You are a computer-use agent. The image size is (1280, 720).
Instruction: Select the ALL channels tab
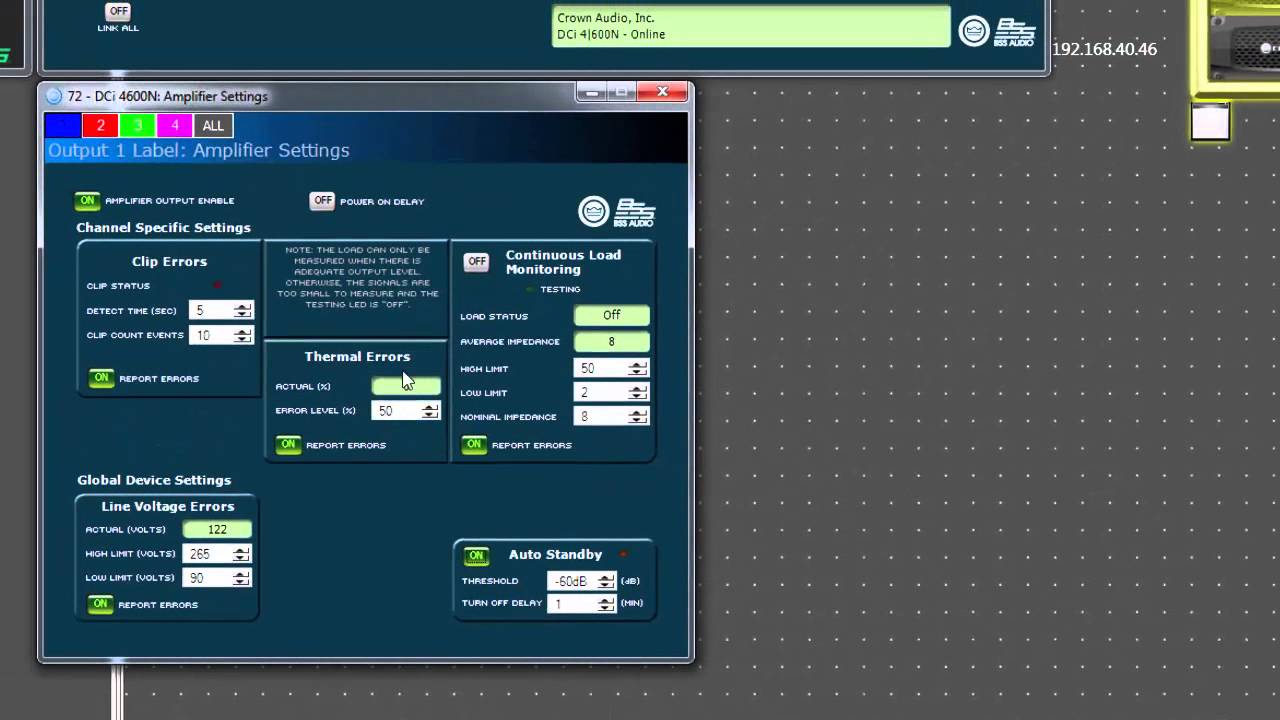coord(213,125)
